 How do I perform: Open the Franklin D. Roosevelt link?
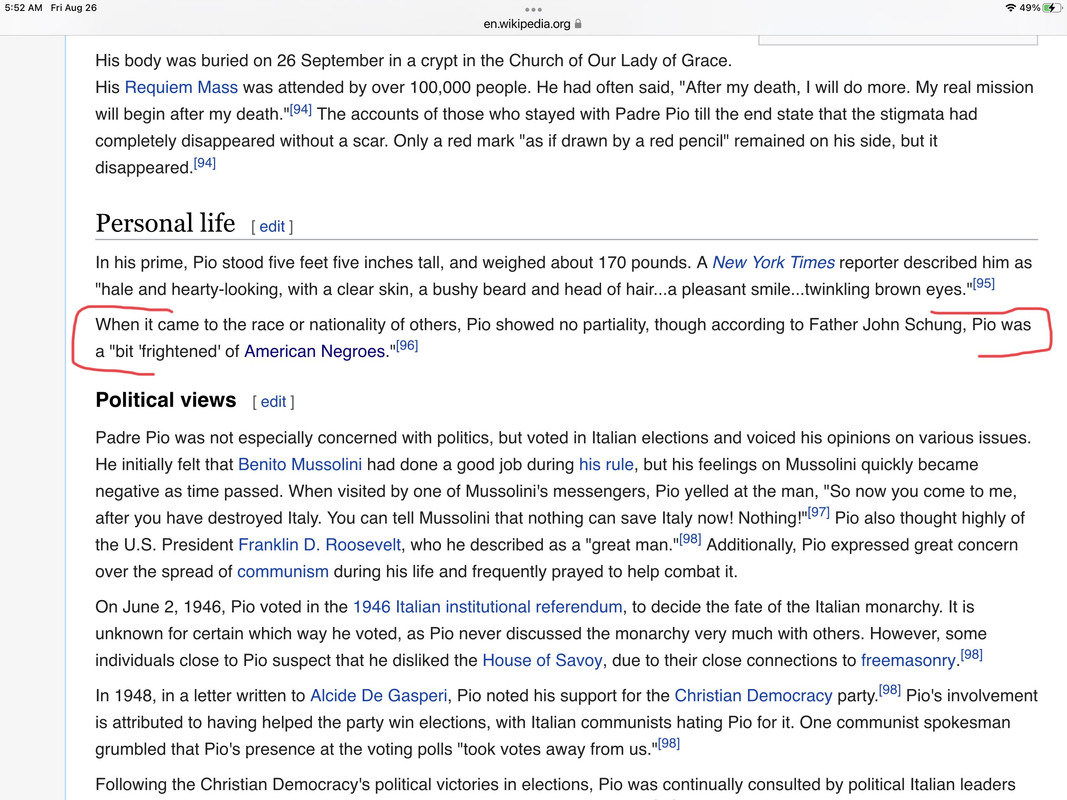click(x=319, y=545)
